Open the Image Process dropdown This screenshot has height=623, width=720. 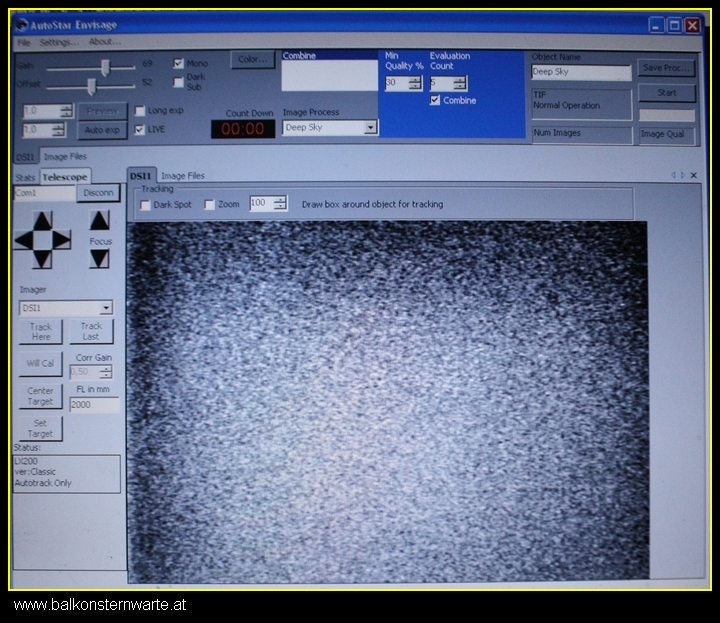[x=370, y=128]
